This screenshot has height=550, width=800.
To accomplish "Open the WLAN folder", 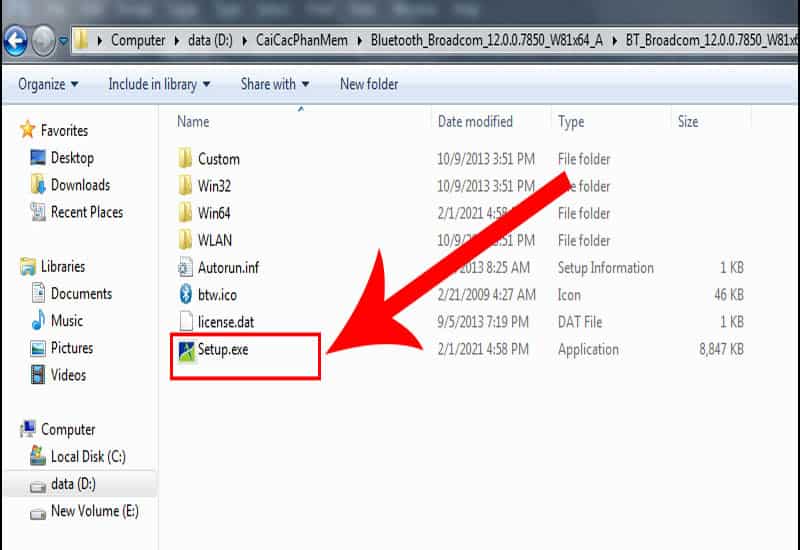I will (x=216, y=240).
